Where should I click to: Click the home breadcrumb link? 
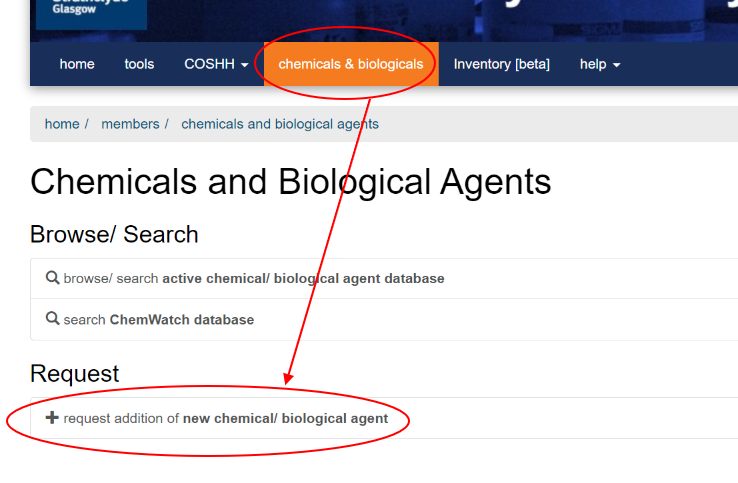[x=62, y=124]
